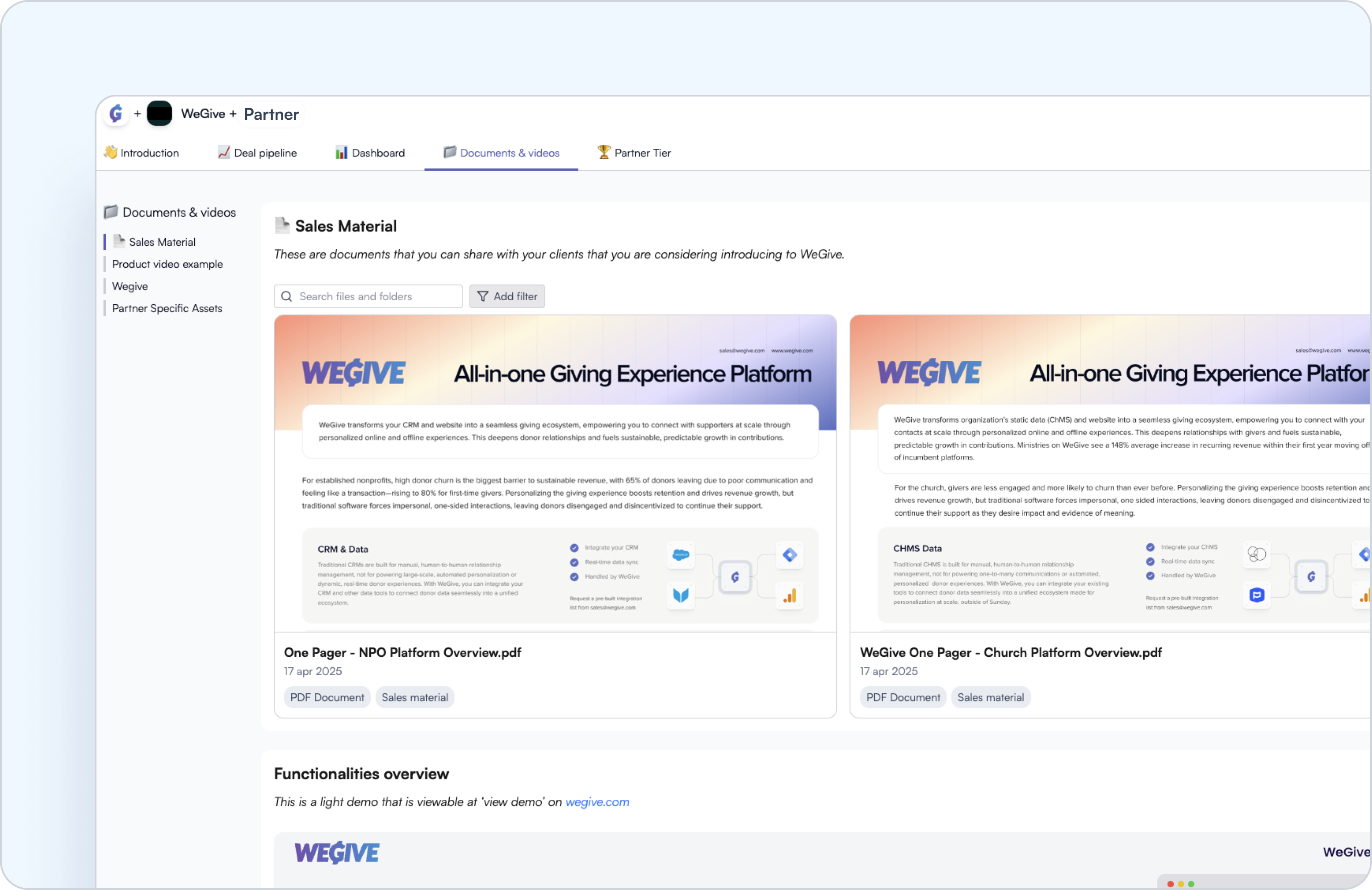Click the black partner logo square
This screenshot has height=890, width=1372.
159,113
